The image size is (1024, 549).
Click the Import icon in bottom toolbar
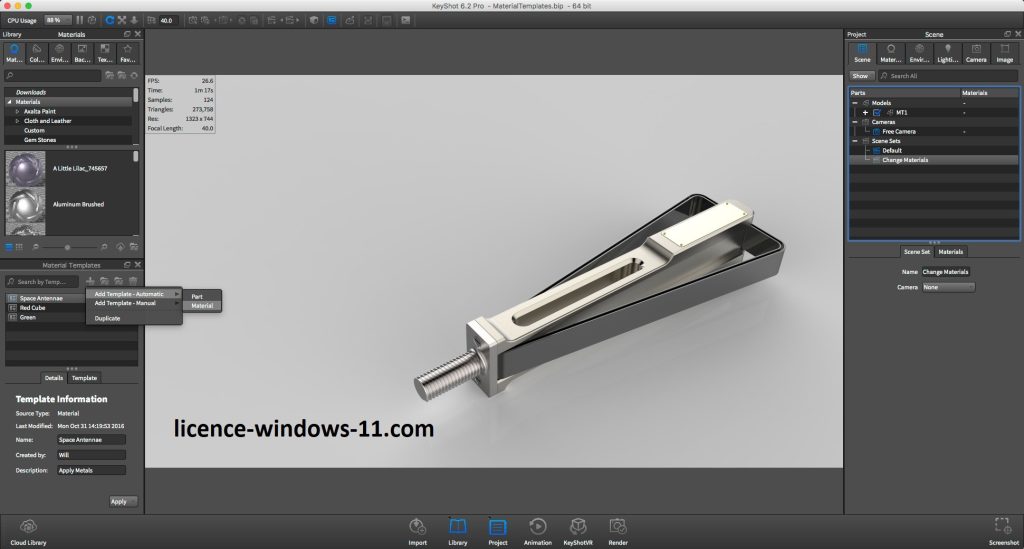418,529
